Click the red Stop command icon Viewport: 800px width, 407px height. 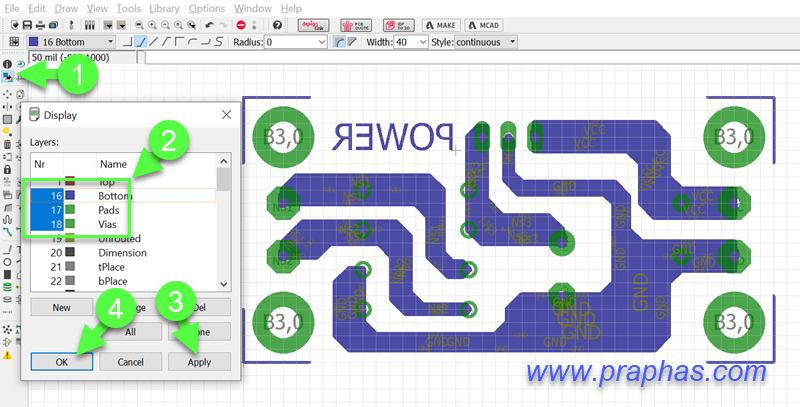[241, 25]
